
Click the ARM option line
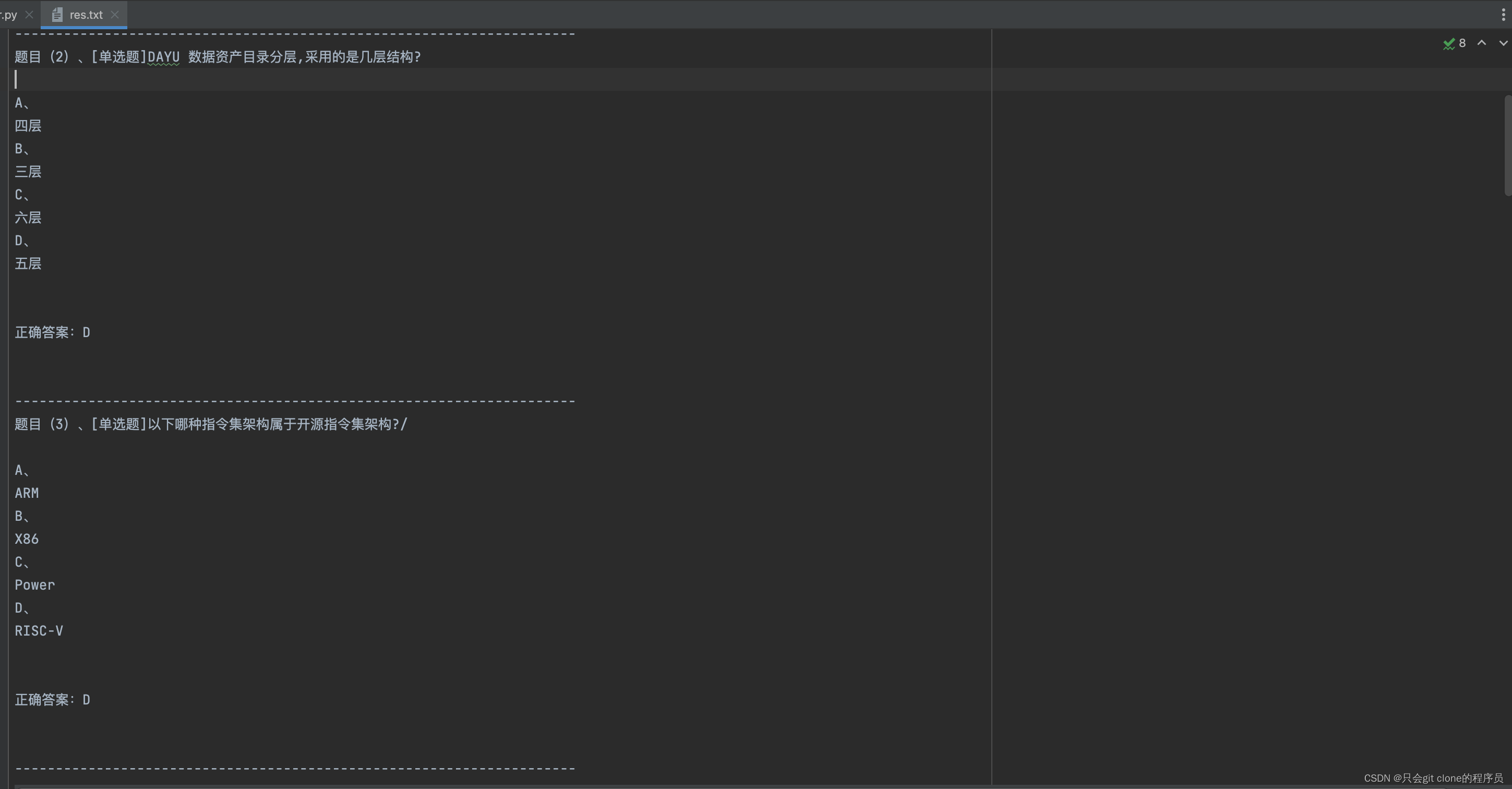[27, 493]
